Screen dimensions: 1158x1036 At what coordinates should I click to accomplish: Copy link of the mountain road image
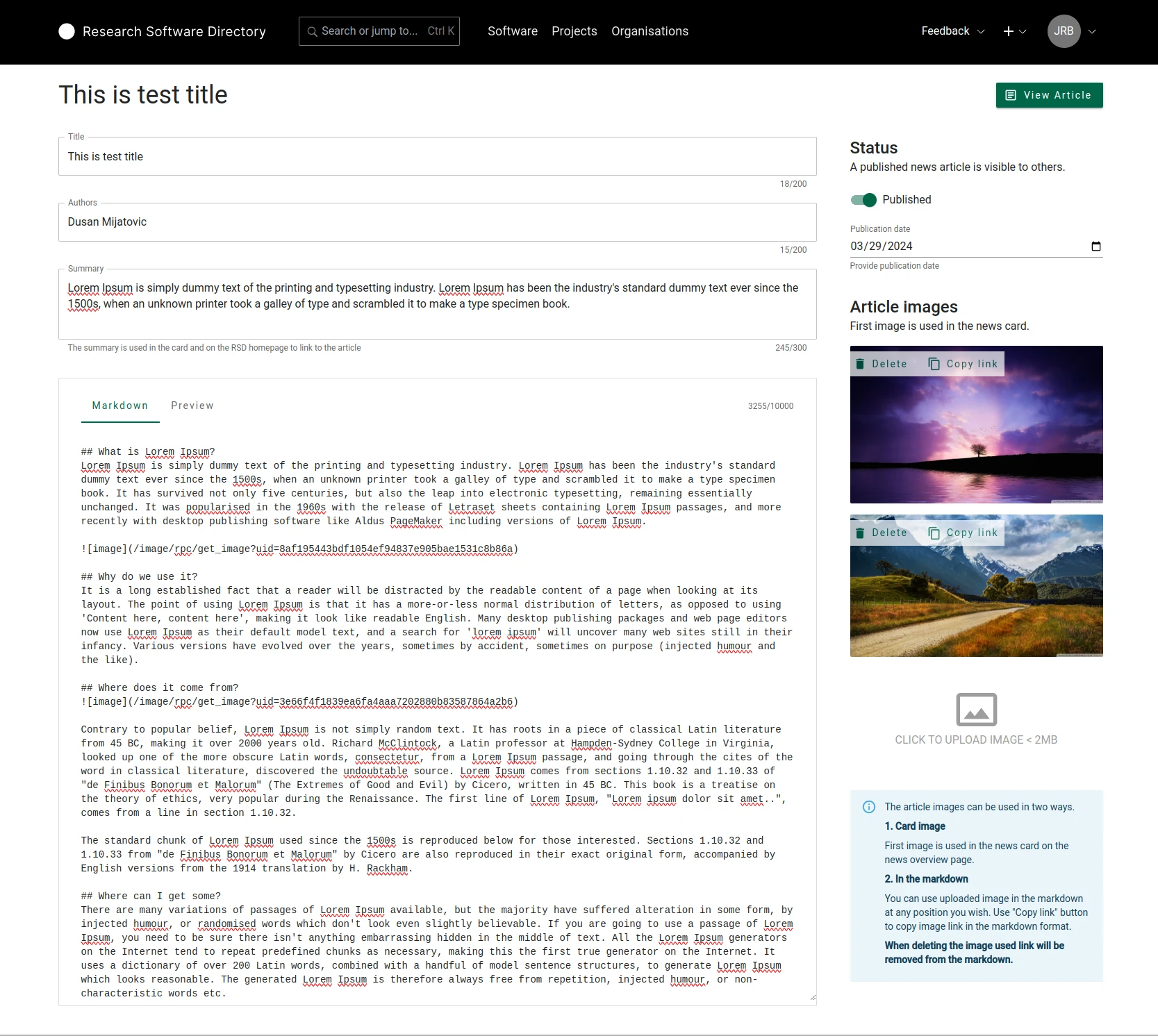(x=963, y=533)
